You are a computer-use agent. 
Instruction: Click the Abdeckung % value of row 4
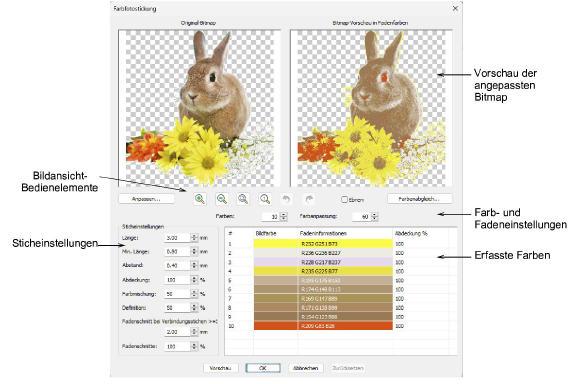pos(399,271)
